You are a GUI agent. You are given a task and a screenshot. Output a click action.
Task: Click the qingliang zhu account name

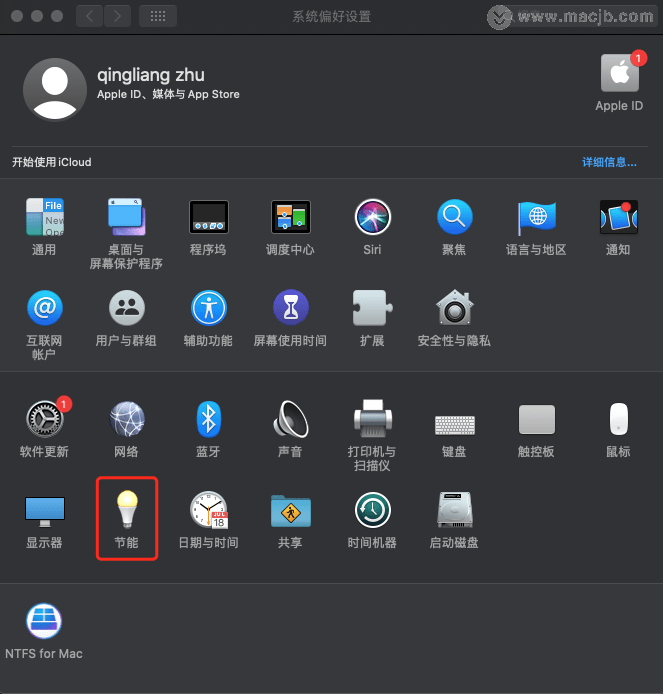[151, 75]
